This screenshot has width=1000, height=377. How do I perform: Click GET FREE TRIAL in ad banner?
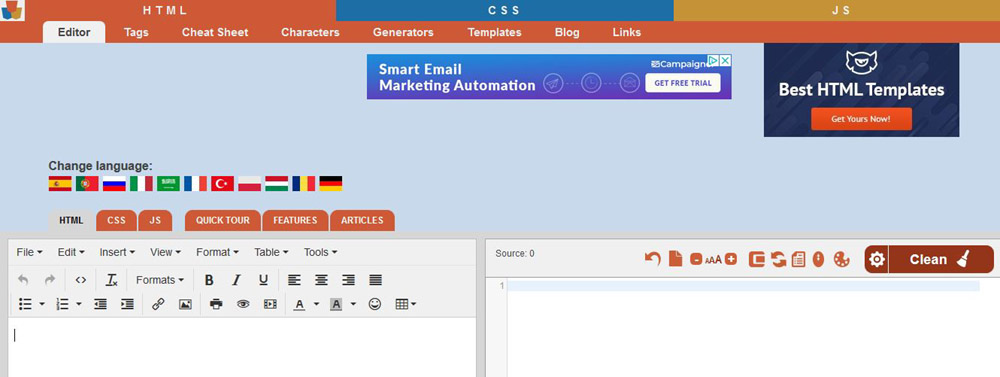[682, 83]
